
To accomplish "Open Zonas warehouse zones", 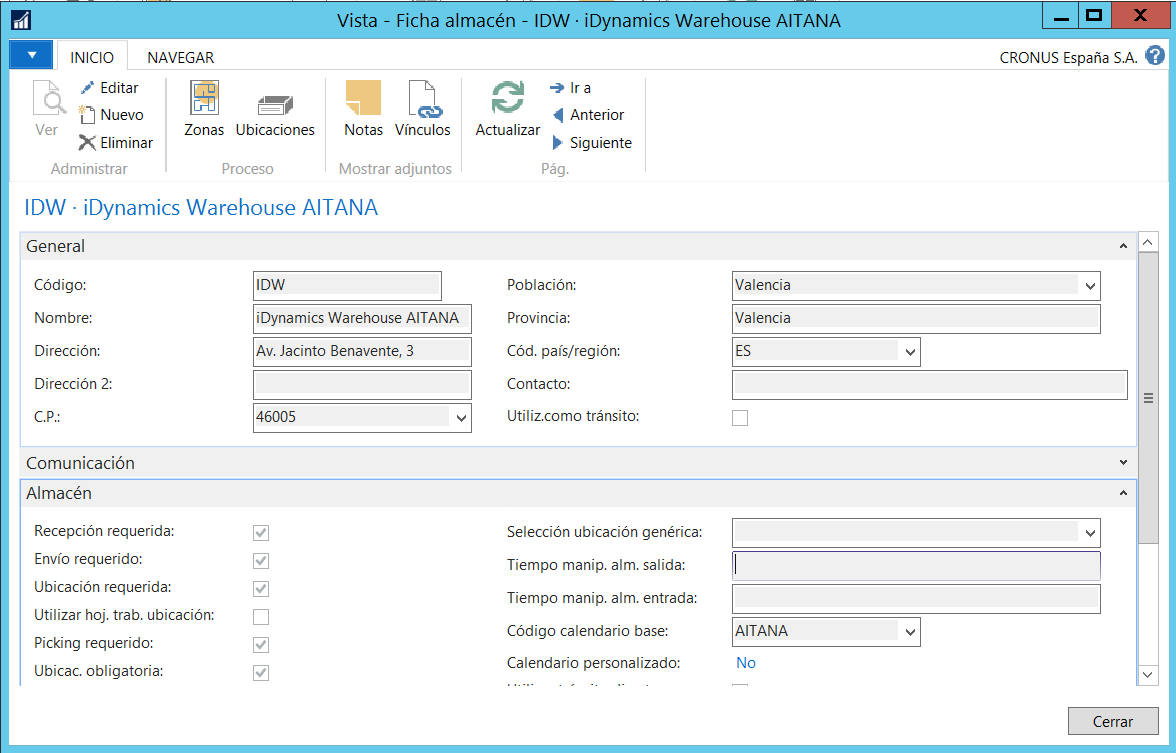I will pos(204,108).
